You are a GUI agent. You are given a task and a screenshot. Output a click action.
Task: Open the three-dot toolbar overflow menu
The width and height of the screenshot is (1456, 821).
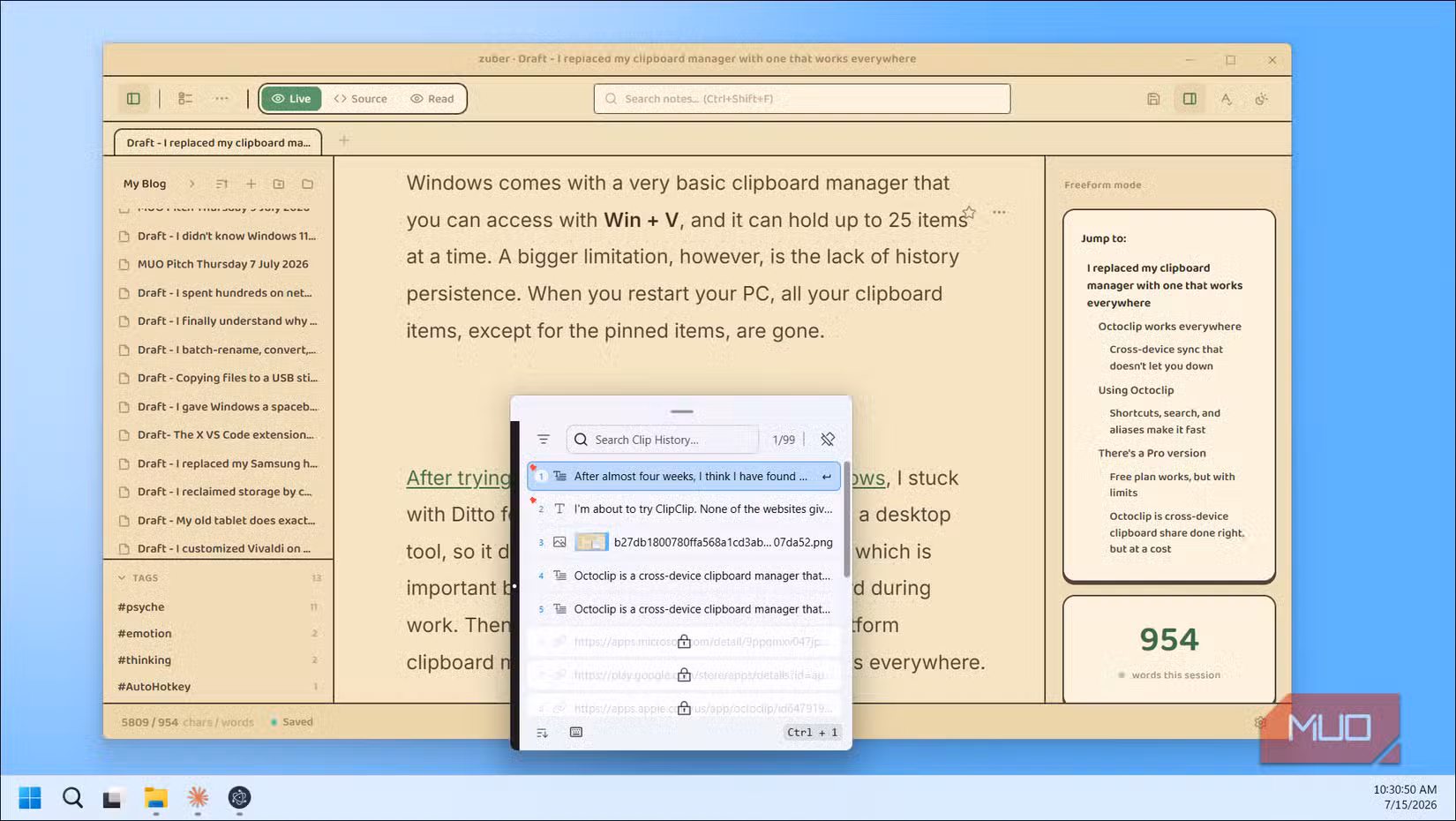[221, 99]
